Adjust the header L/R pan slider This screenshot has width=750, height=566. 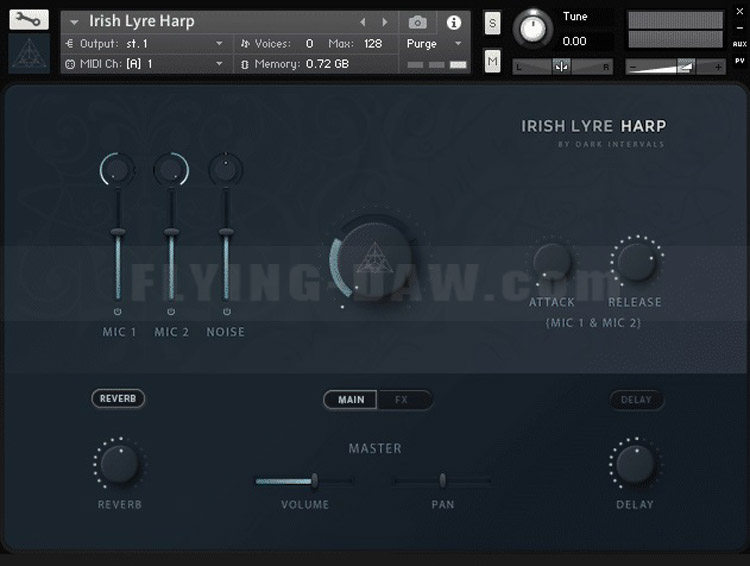click(562, 67)
